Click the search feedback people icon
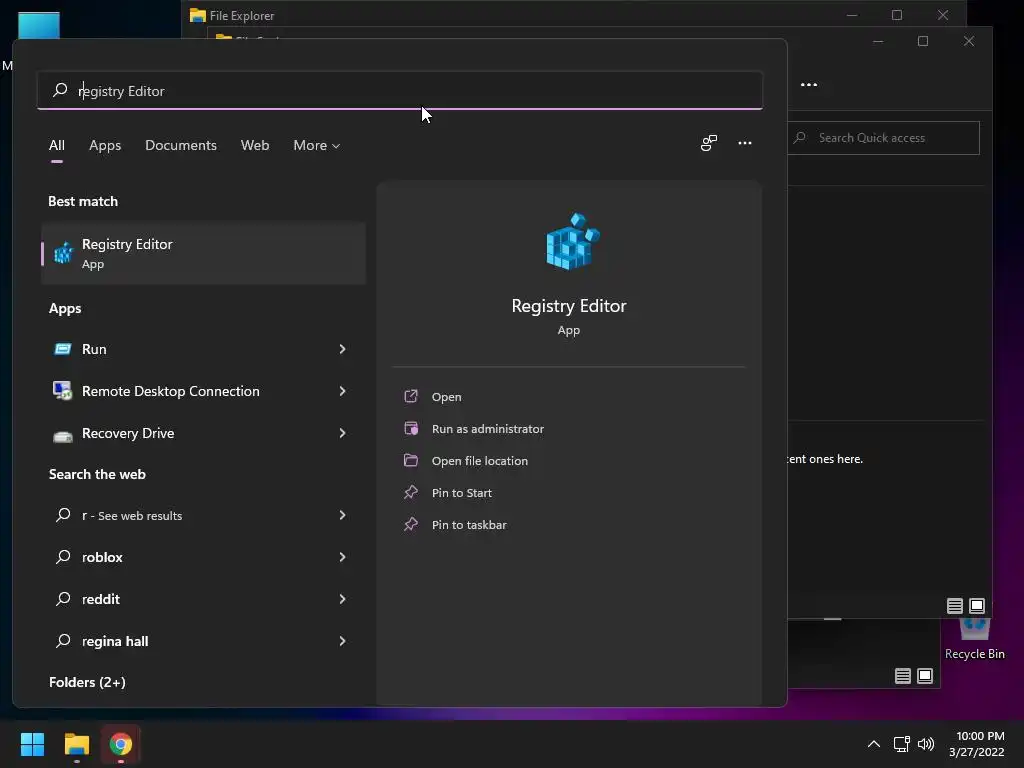The image size is (1024, 768). (x=709, y=143)
